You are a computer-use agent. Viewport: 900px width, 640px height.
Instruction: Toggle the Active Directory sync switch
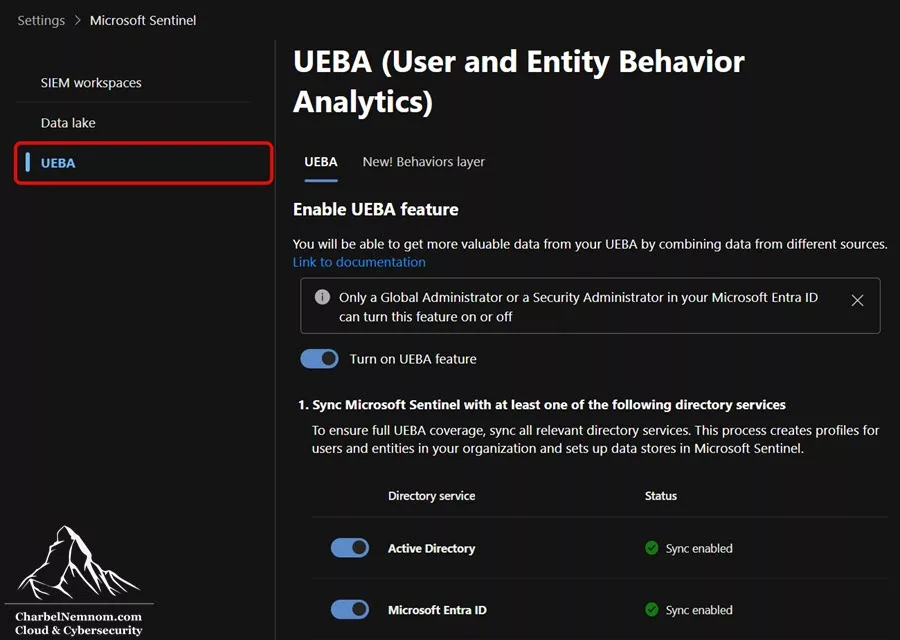pyautogui.click(x=350, y=548)
